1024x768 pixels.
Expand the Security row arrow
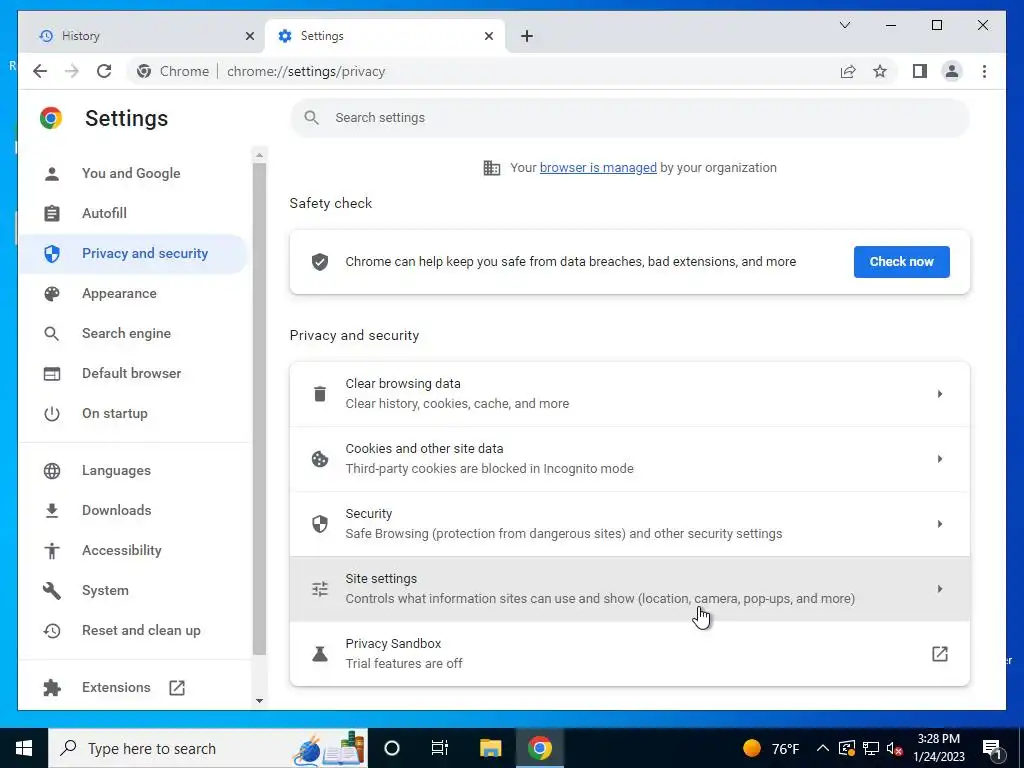940,524
